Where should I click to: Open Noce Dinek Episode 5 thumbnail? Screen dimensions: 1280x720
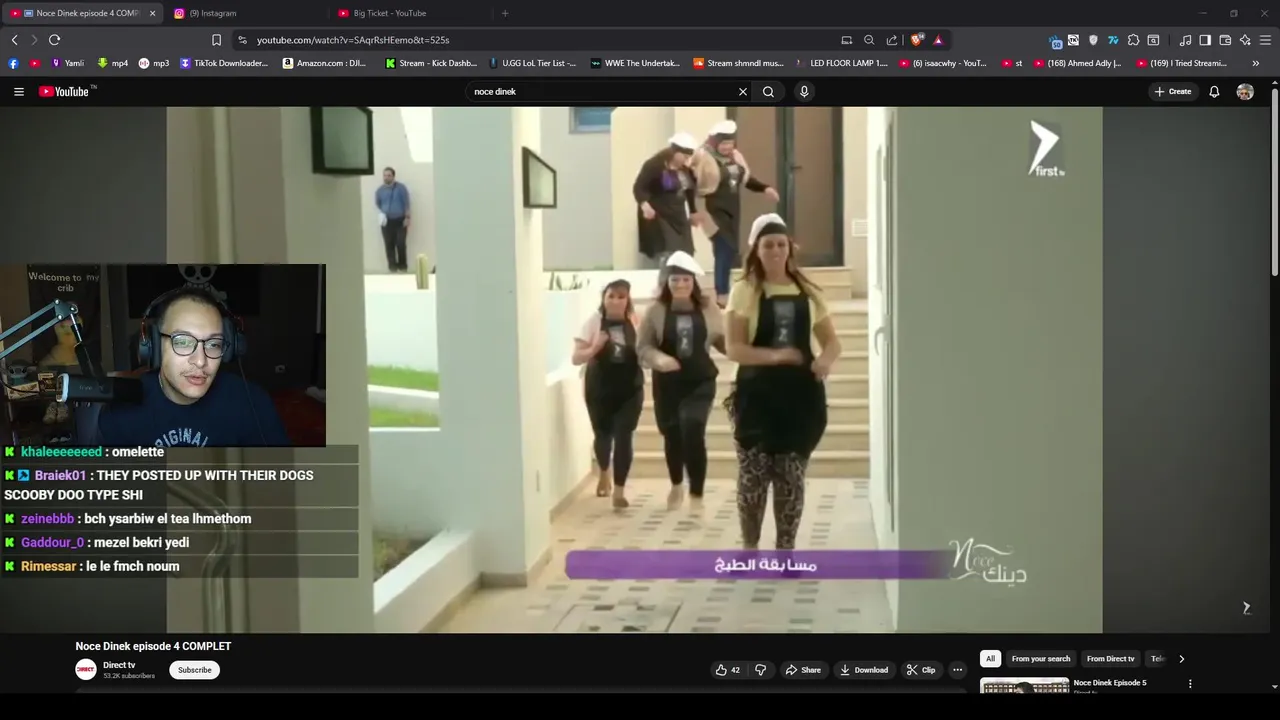coord(1024,685)
